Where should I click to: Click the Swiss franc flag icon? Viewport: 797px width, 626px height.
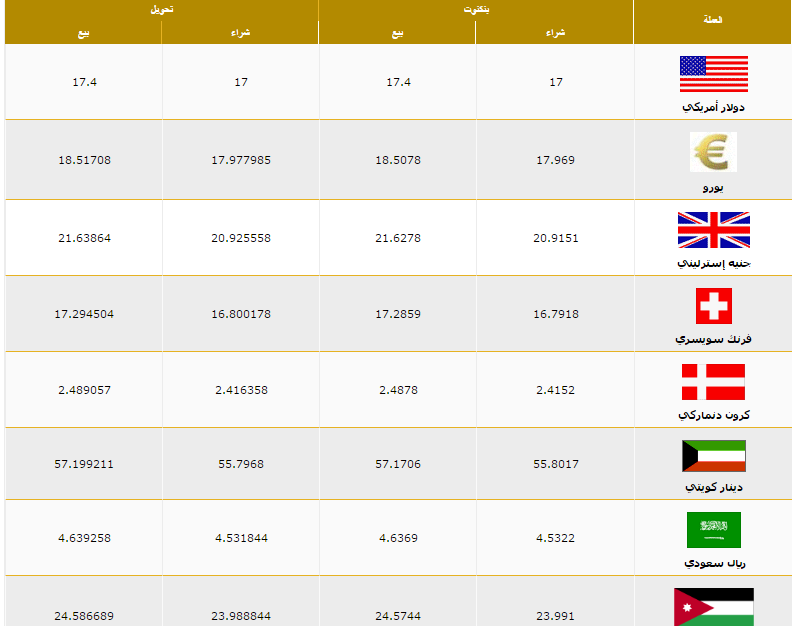[x=713, y=306]
